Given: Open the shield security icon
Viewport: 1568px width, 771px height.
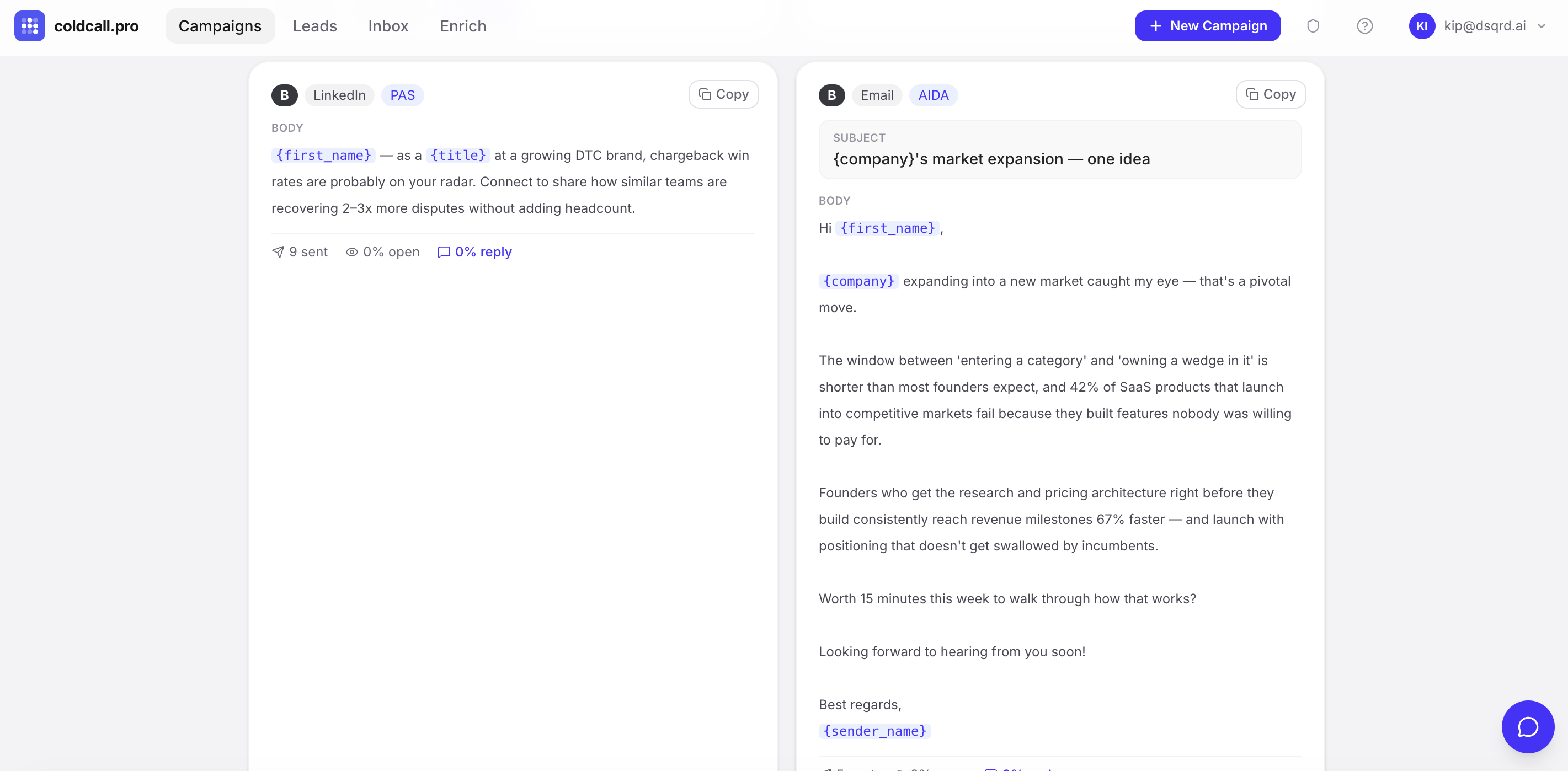Looking at the screenshot, I should pos(1313,25).
